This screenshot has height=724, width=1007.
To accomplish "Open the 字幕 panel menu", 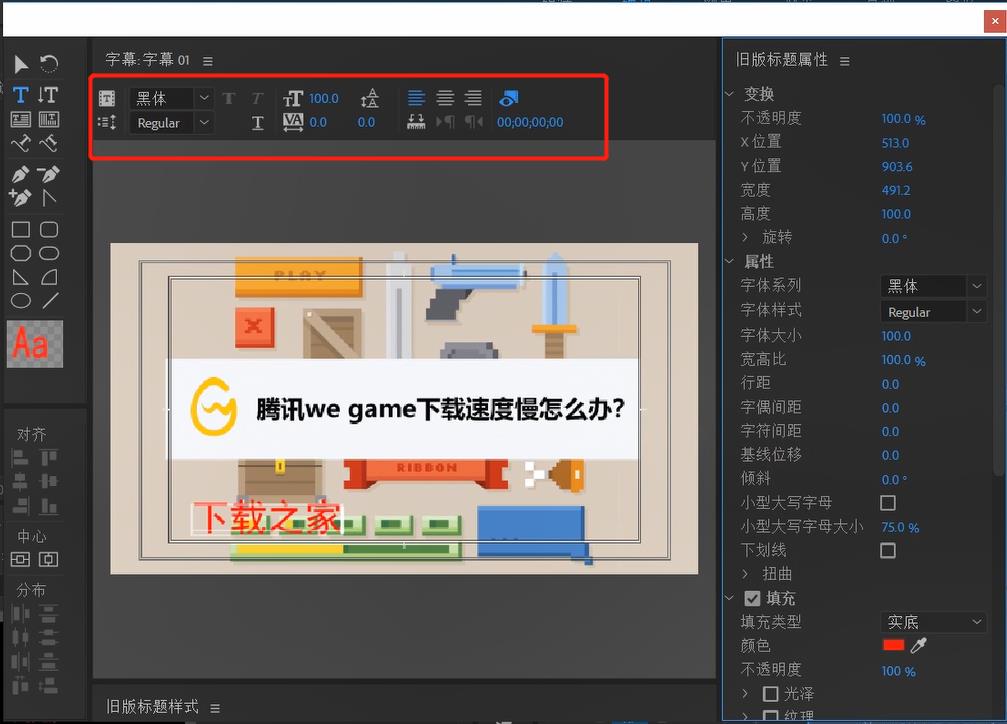I will 207,59.
